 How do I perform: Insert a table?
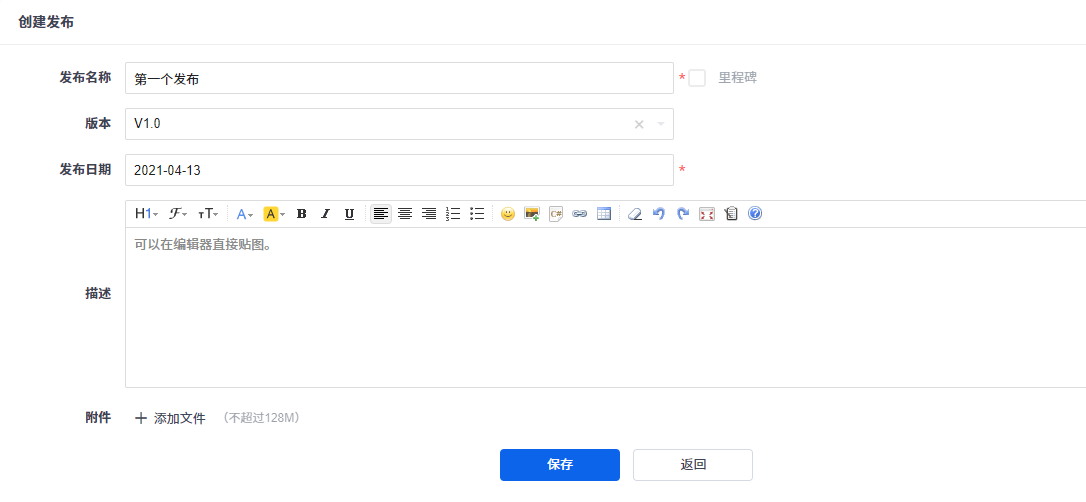click(x=604, y=214)
